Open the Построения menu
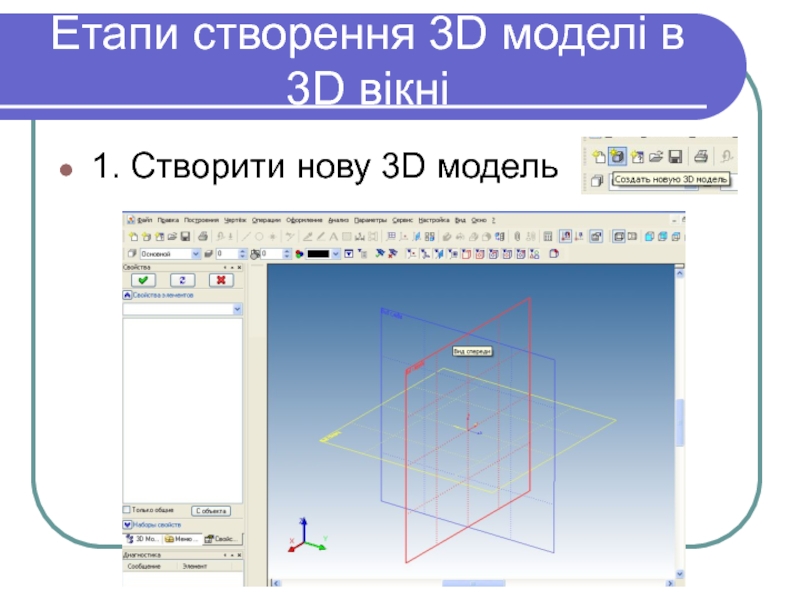This screenshot has height=600, width=800. point(201,220)
